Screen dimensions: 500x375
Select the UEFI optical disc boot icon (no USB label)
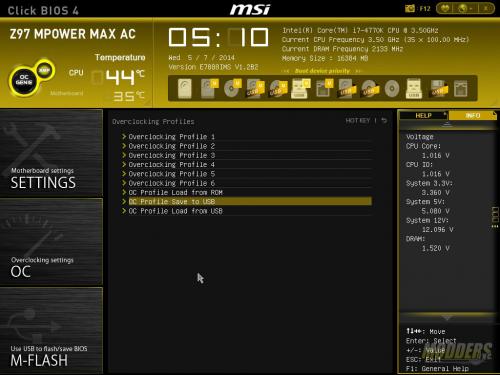coord(232,89)
